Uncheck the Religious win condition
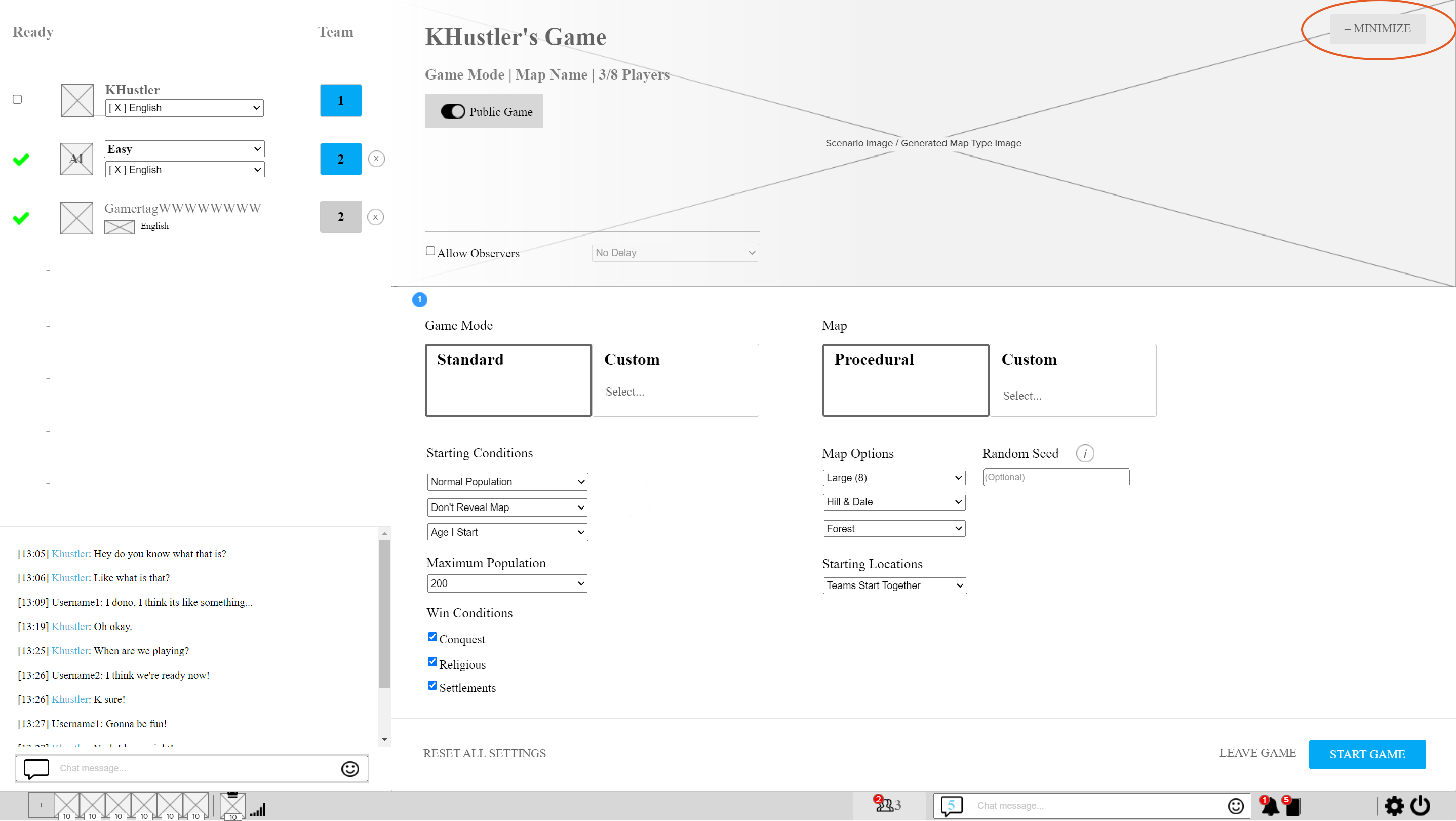The image size is (1456, 821). pyautogui.click(x=432, y=661)
